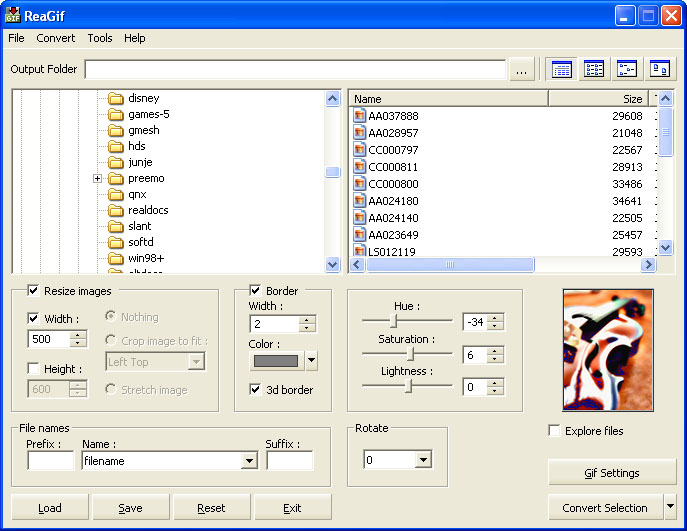Click the border Color swatch
Image resolution: width=687 pixels, height=531 pixels.
(x=275, y=361)
